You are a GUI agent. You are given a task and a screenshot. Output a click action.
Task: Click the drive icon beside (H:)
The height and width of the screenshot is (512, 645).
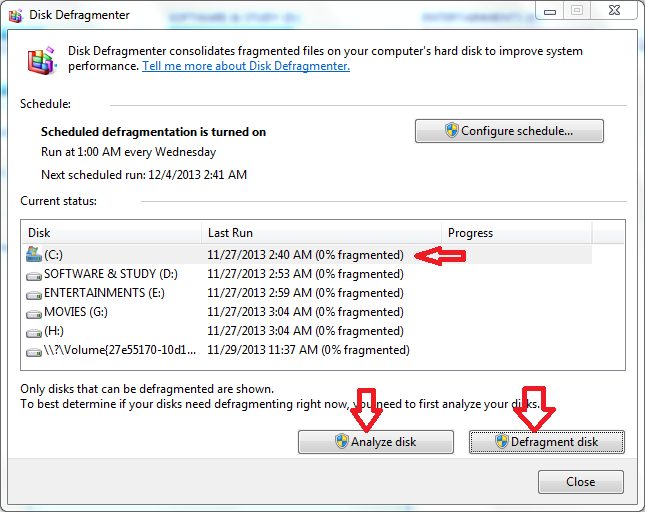click(34, 333)
